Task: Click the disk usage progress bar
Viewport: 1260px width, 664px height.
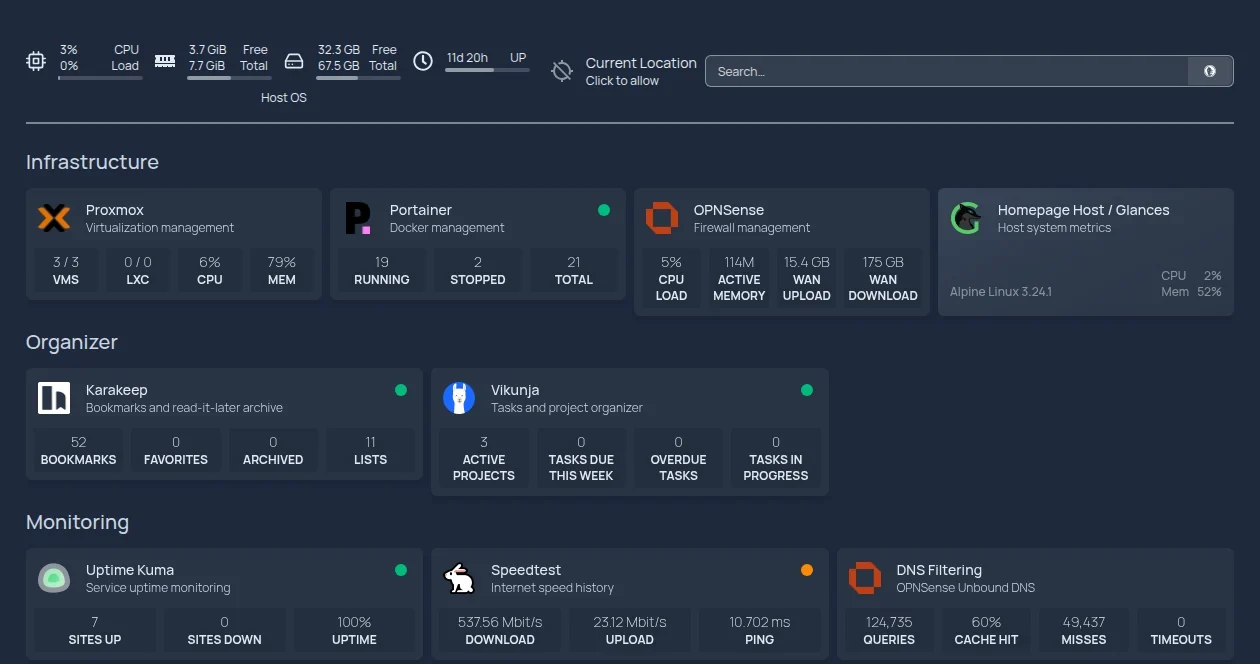Action: pyautogui.click(x=358, y=78)
